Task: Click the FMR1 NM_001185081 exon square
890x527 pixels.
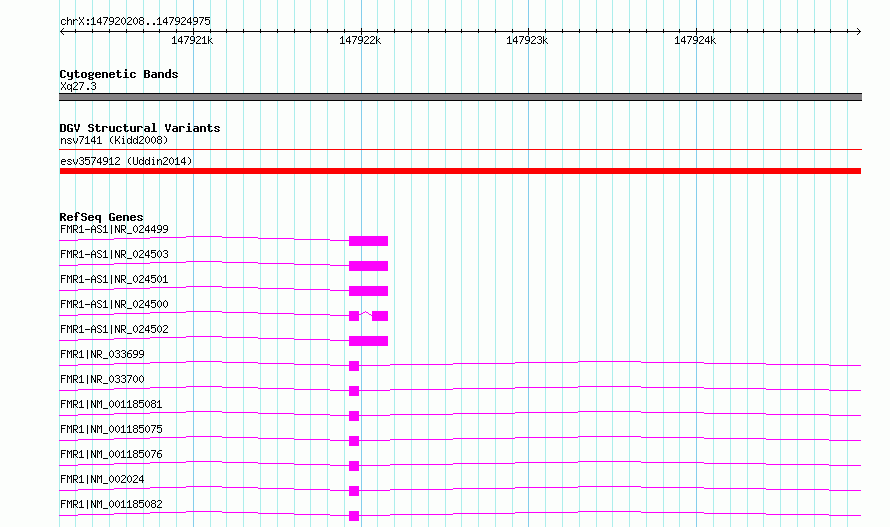Action: (354, 416)
